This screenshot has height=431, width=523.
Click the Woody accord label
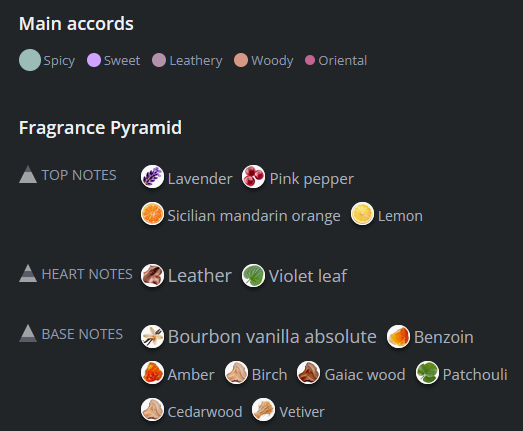(x=272, y=61)
